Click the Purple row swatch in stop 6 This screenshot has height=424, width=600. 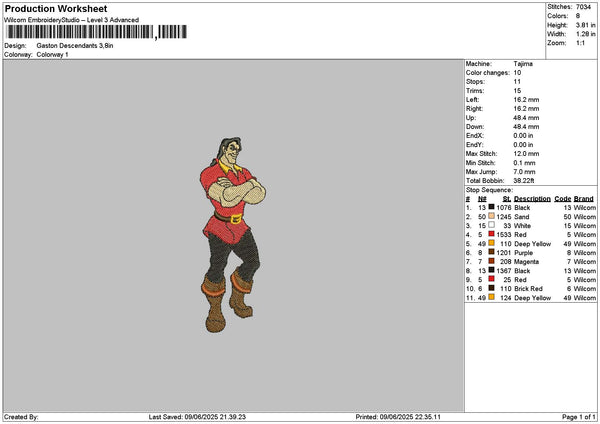[491, 252]
